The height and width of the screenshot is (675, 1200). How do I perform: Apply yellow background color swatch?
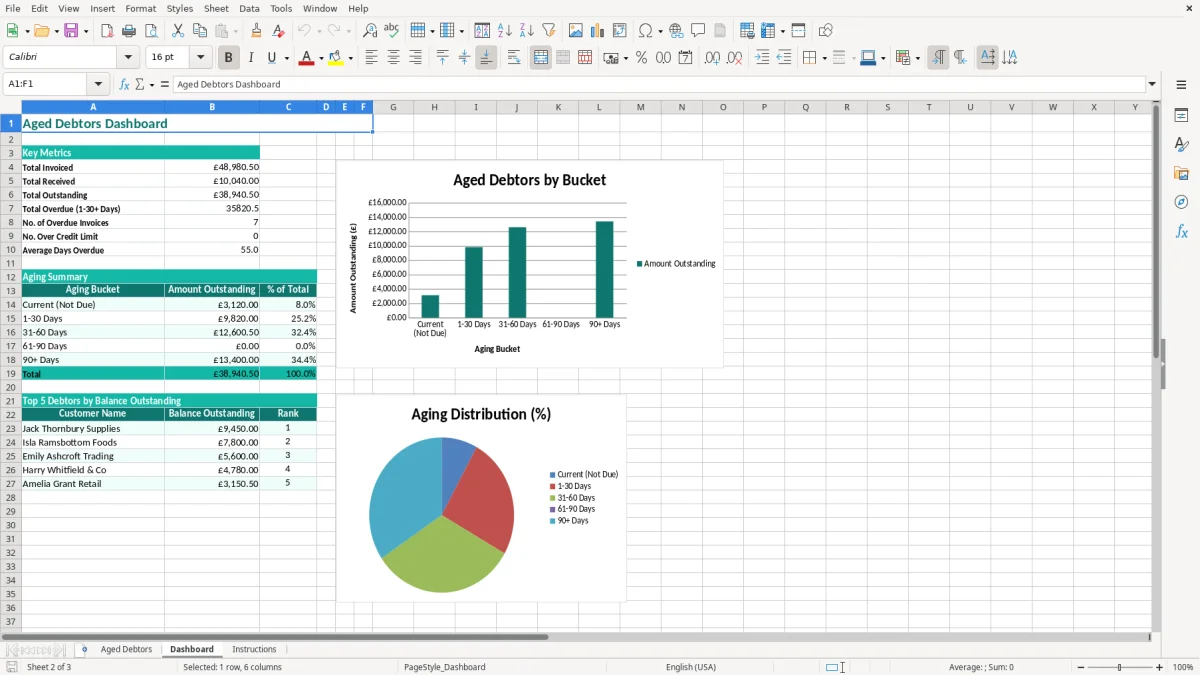pos(336,58)
